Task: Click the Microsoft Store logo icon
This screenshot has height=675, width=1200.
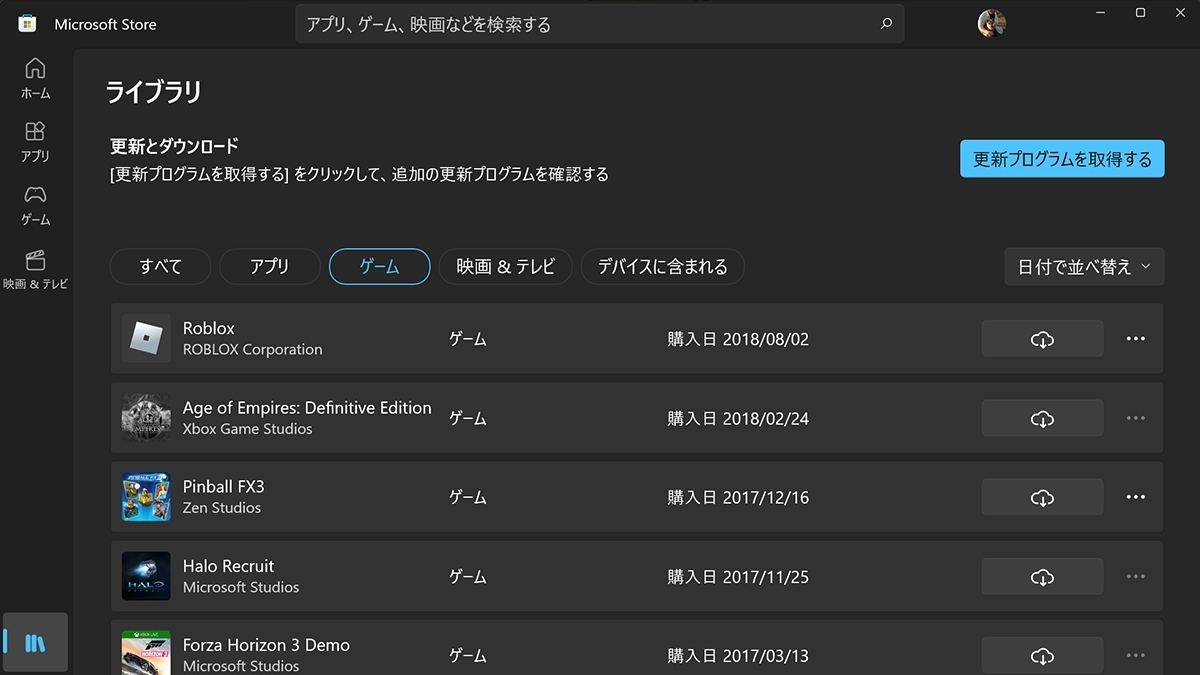Action: (27, 24)
